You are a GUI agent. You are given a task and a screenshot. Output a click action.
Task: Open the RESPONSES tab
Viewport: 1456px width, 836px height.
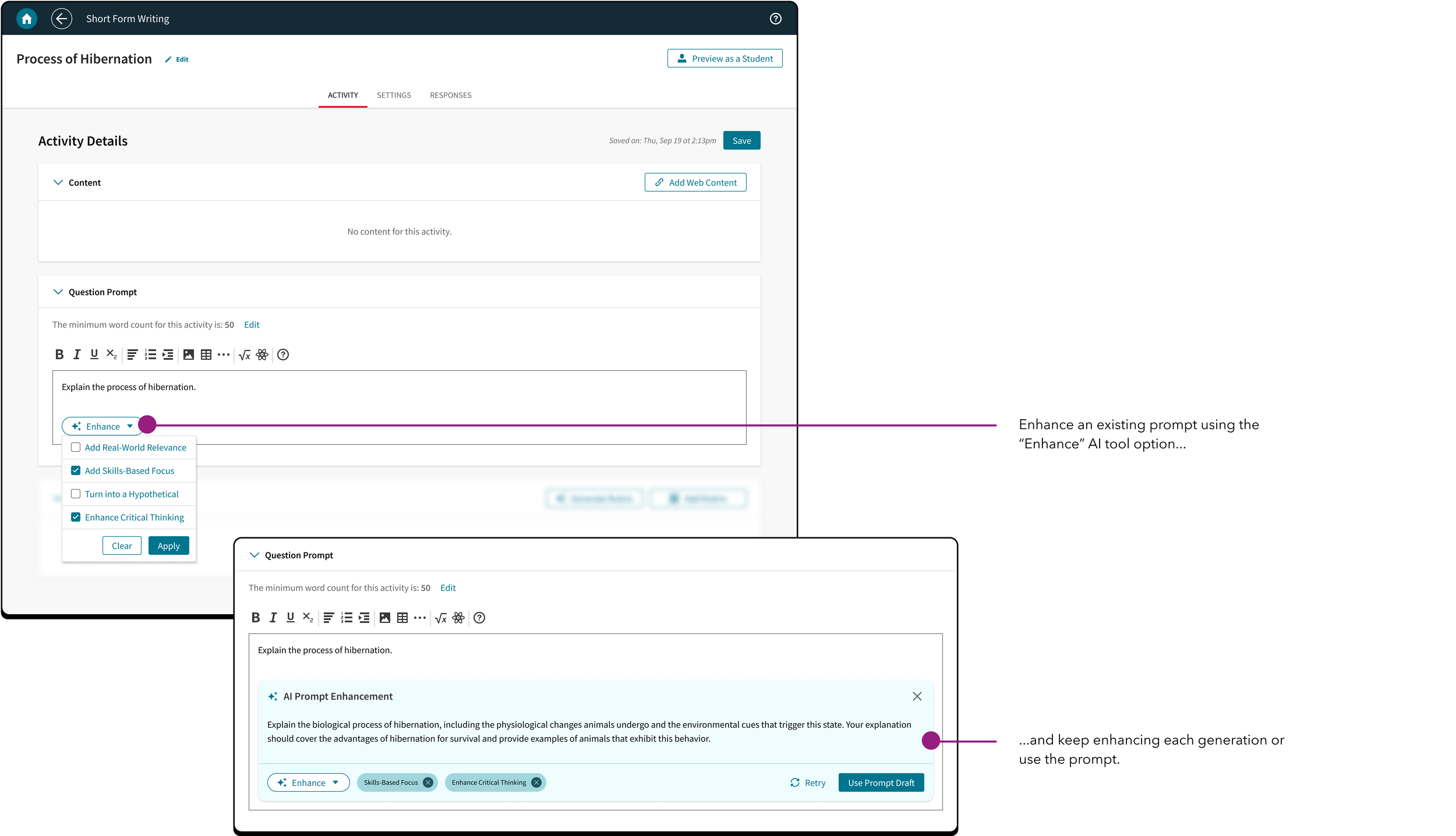pos(450,95)
